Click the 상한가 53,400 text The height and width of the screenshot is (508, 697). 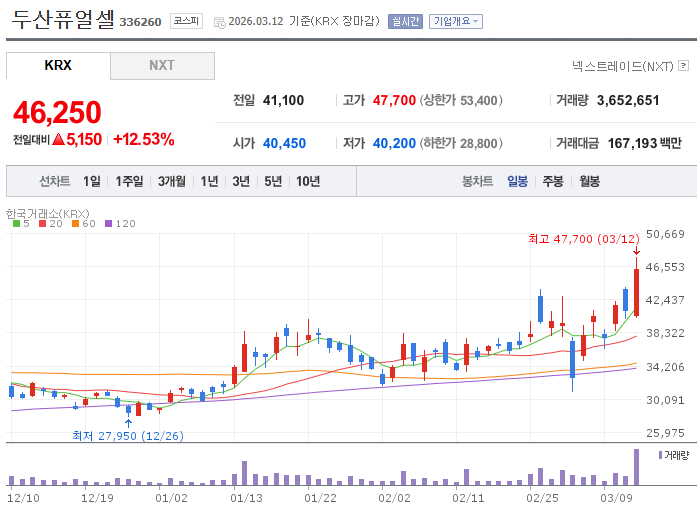point(461,100)
